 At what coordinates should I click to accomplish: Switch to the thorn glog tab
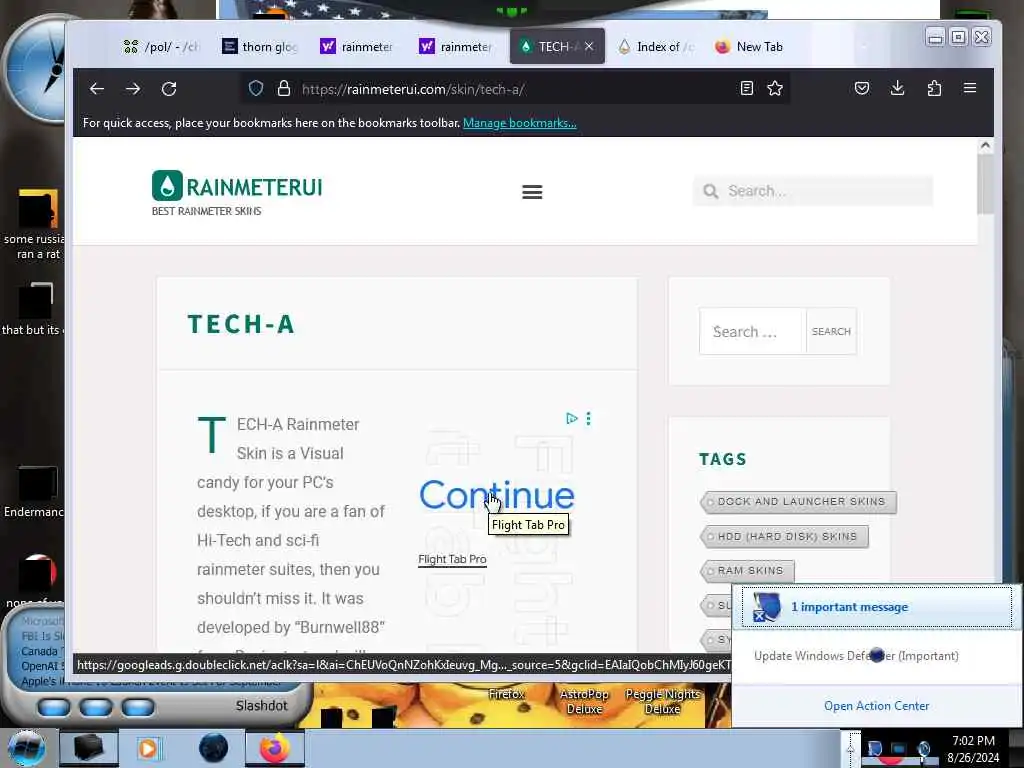[259, 46]
